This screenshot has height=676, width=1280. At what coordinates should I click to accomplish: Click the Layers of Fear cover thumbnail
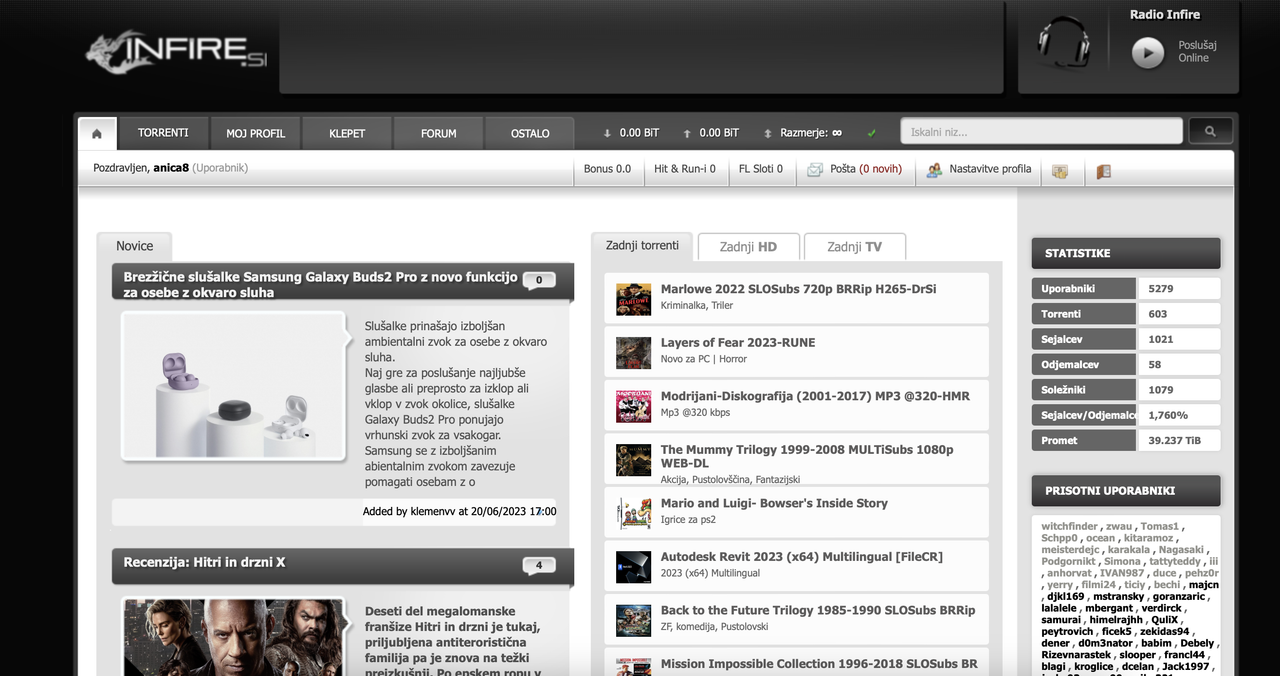point(633,353)
